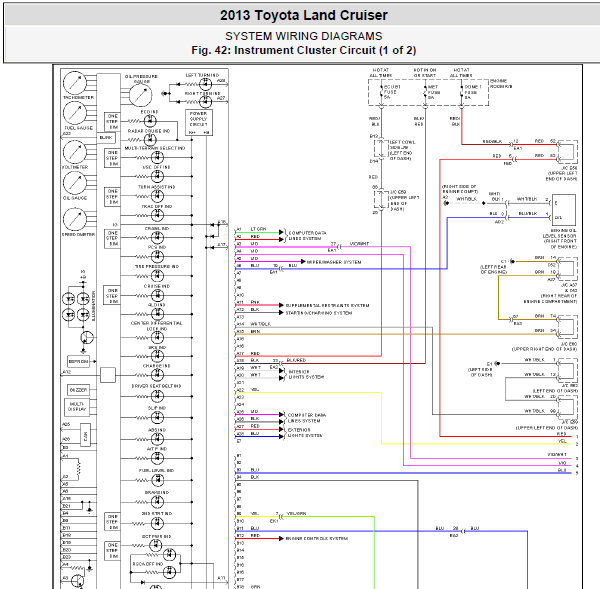Click the "SUPPLEMENTAL RESTRAINTS SYSTEM" reference
The image size is (600, 589).
pyautogui.click(x=328, y=305)
